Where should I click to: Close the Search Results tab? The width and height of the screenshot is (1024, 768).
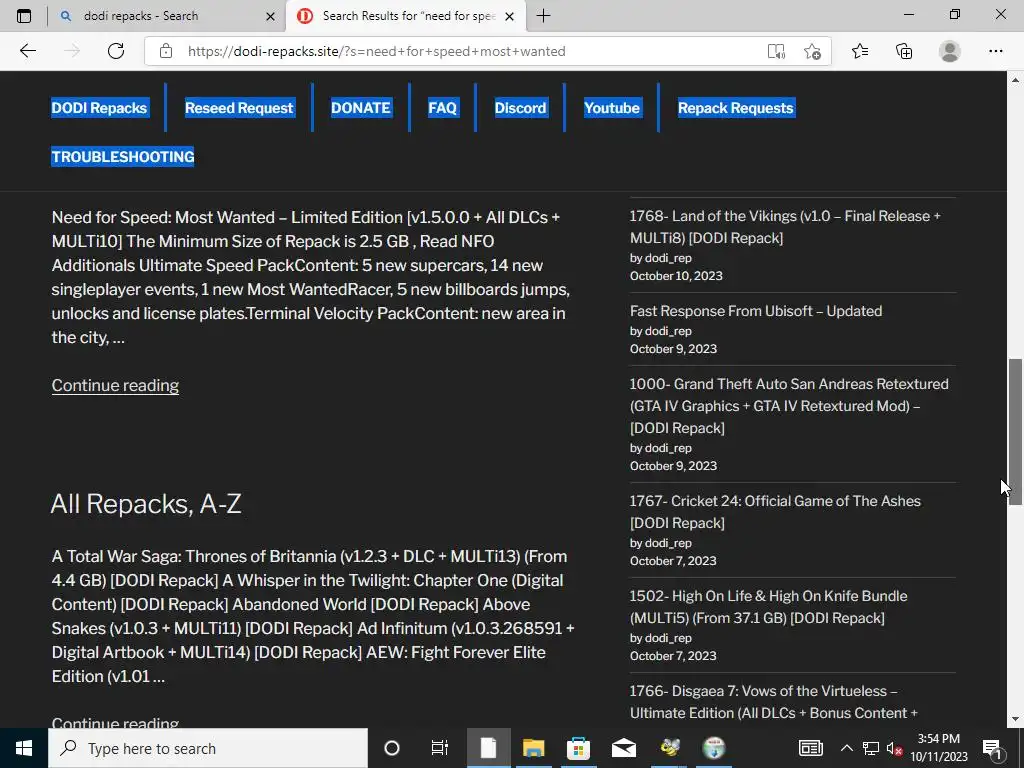pos(510,16)
